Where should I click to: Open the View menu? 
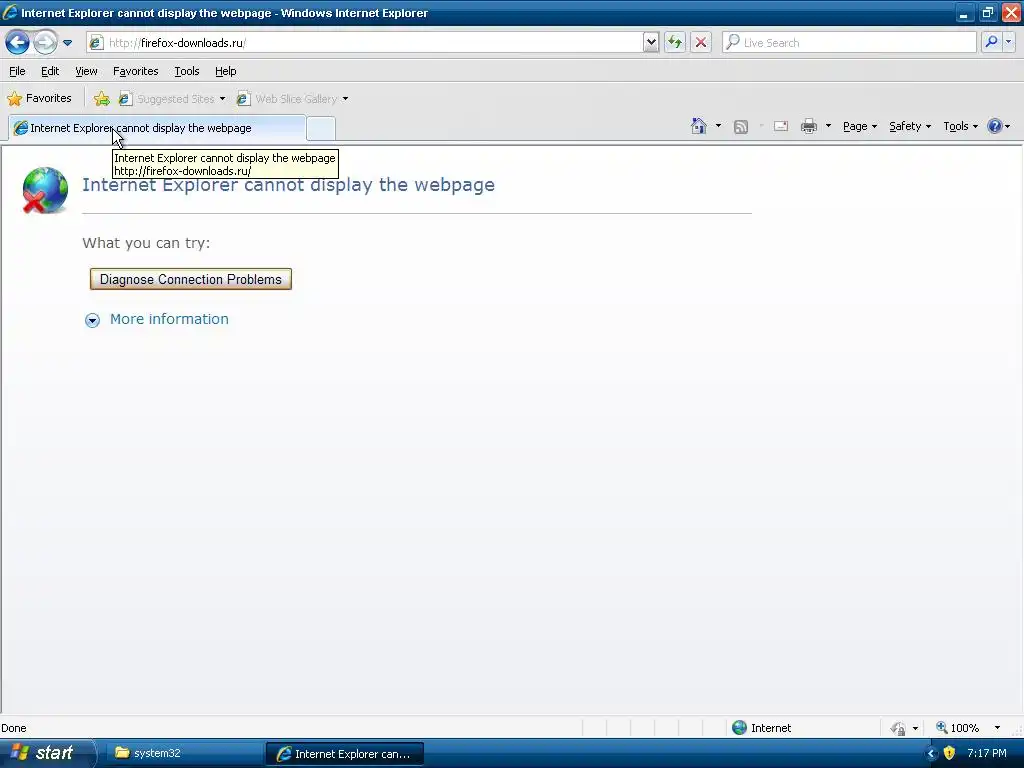pos(86,71)
